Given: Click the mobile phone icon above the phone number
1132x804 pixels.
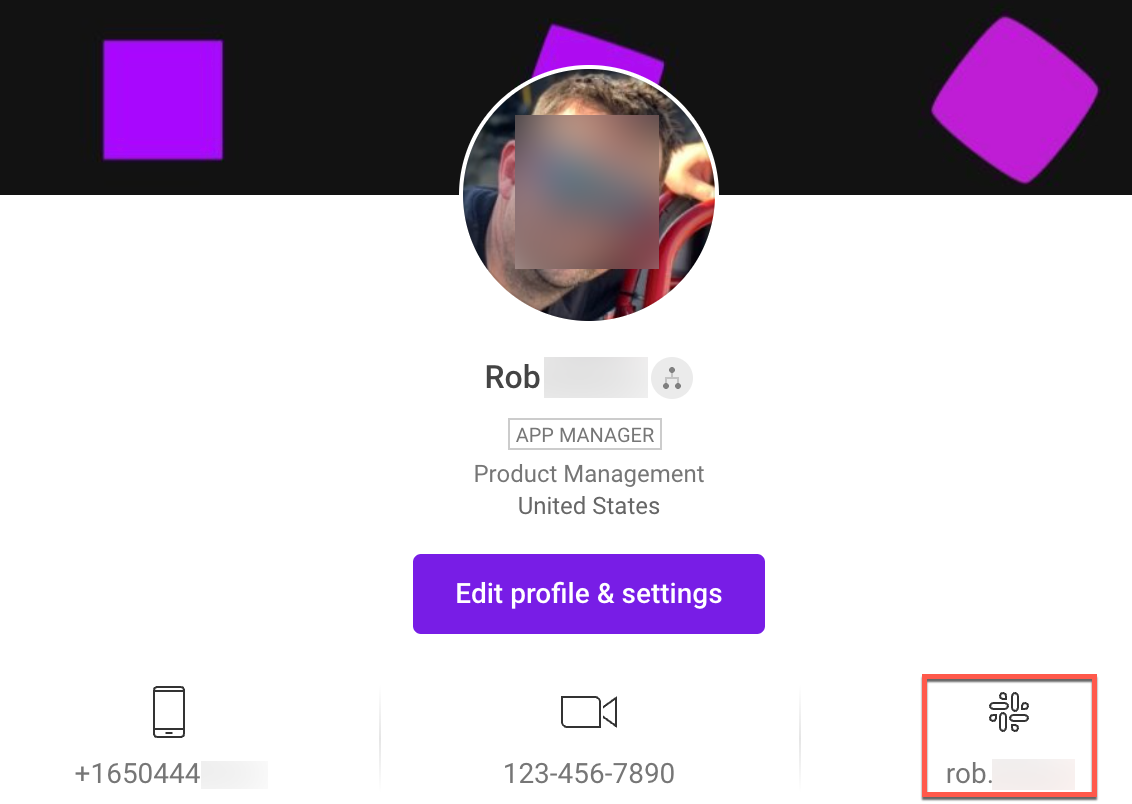Looking at the screenshot, I should [170, 712].
